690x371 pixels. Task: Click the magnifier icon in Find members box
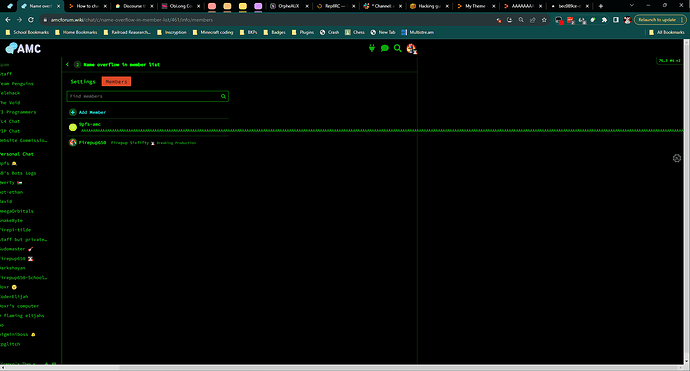[223, 96]
